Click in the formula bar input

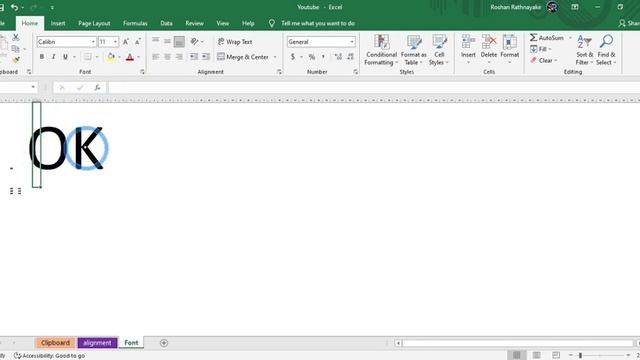click(373, 87)
